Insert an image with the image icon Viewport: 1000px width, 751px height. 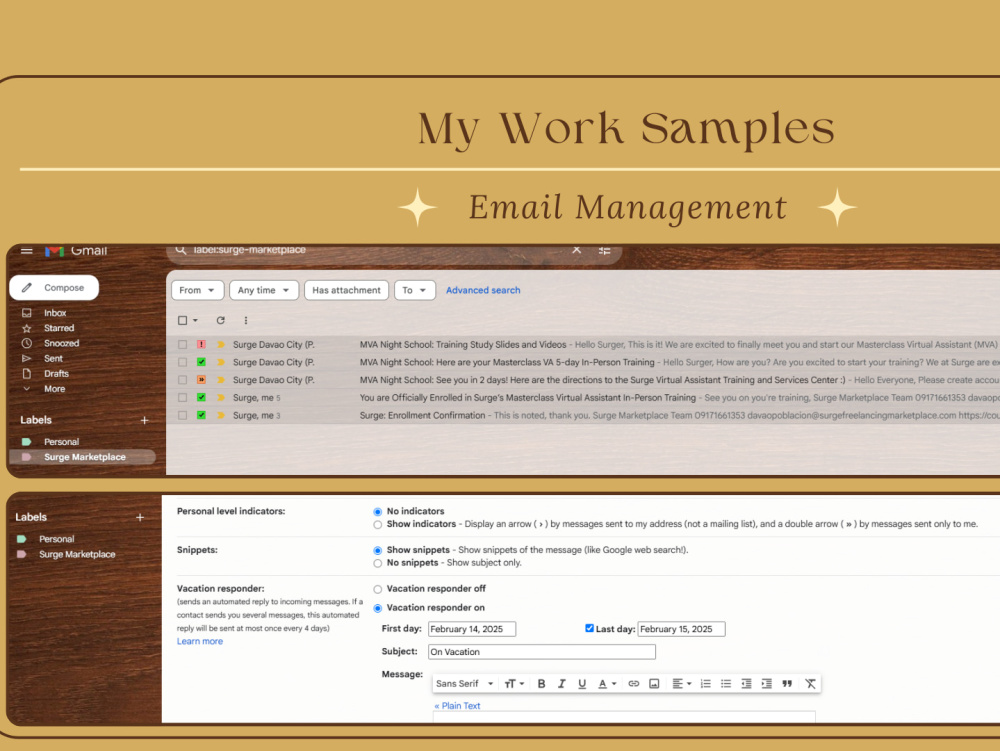pos(654,684)
